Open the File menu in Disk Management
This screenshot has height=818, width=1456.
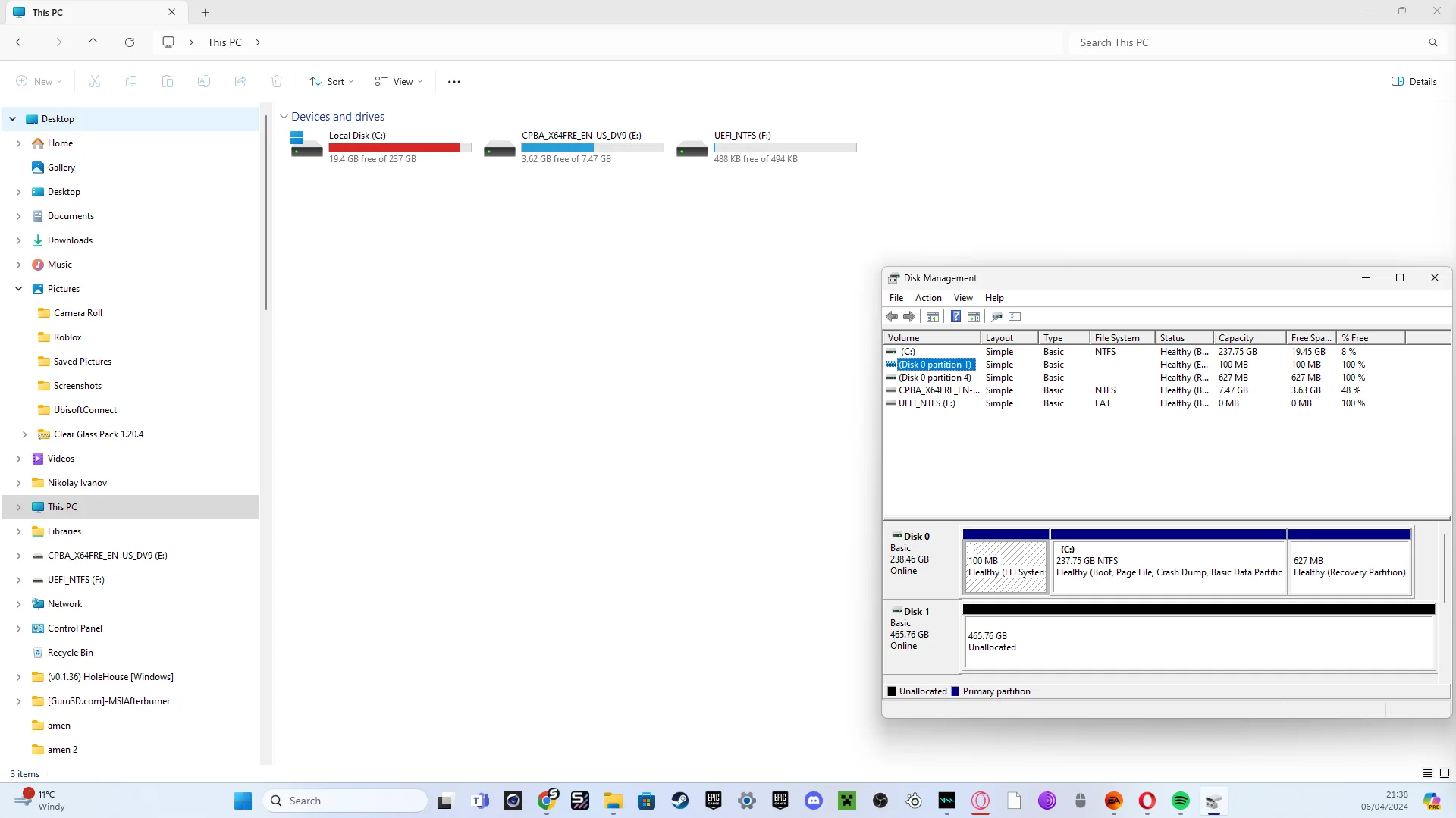896,298
